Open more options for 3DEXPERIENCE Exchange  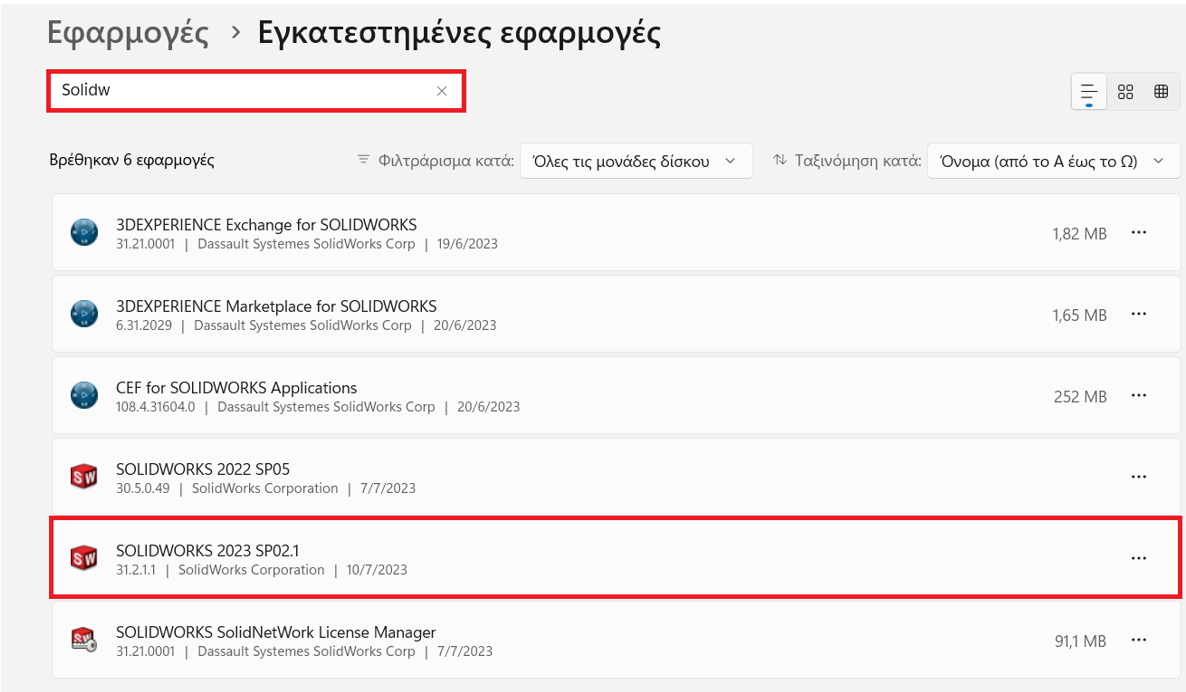pos(1138,233)
